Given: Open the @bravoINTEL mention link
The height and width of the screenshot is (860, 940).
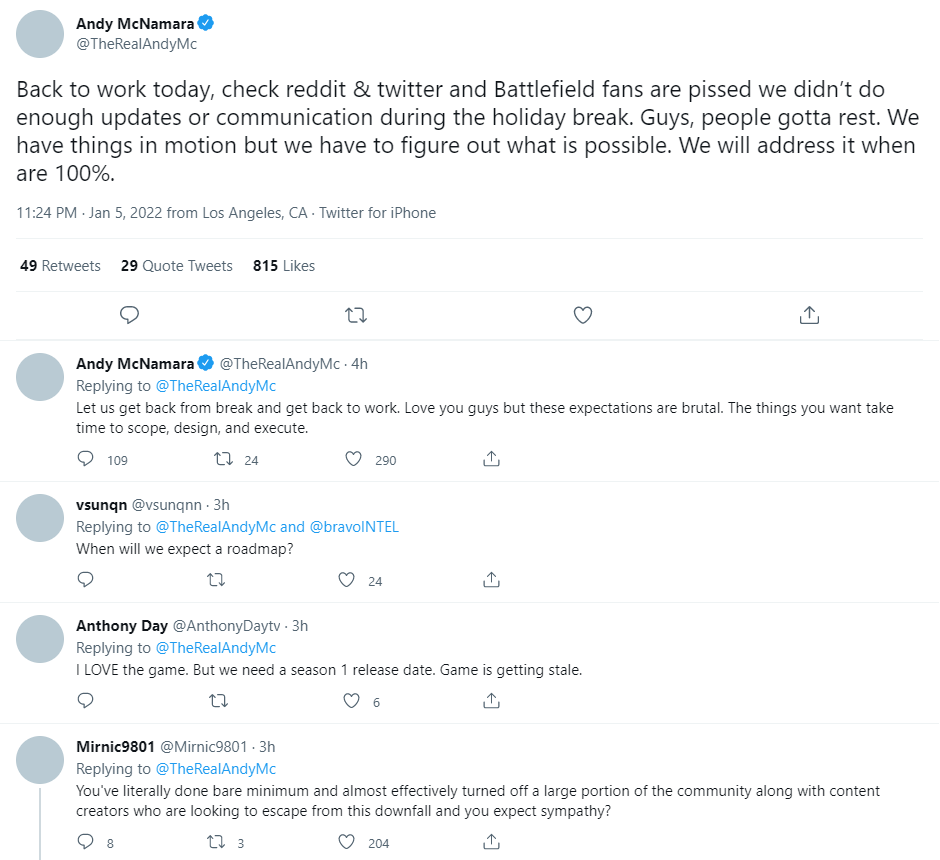Looking at the screenshot, I should (x=354, y=527).
